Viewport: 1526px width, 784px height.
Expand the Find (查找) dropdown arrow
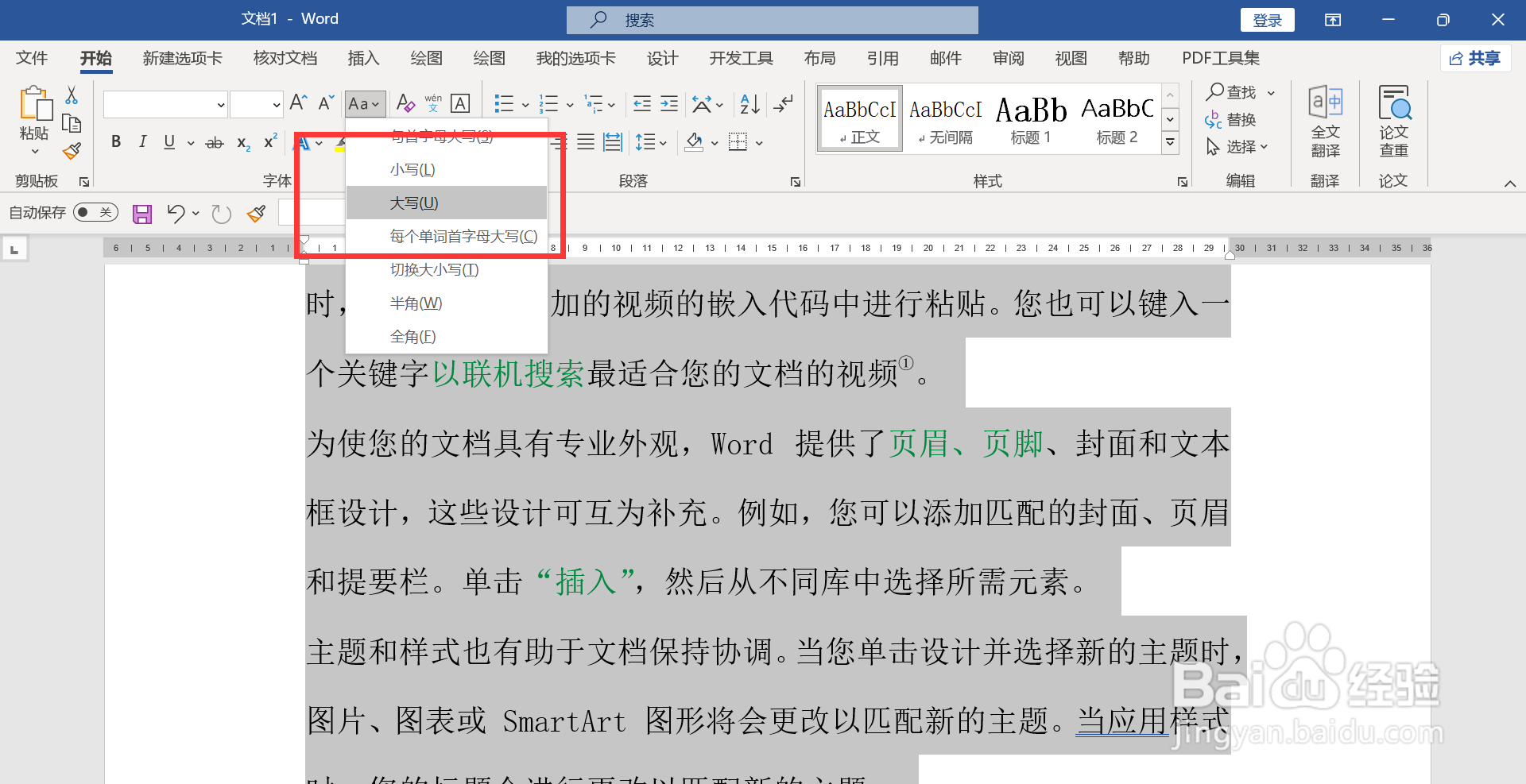(1271, 93)
